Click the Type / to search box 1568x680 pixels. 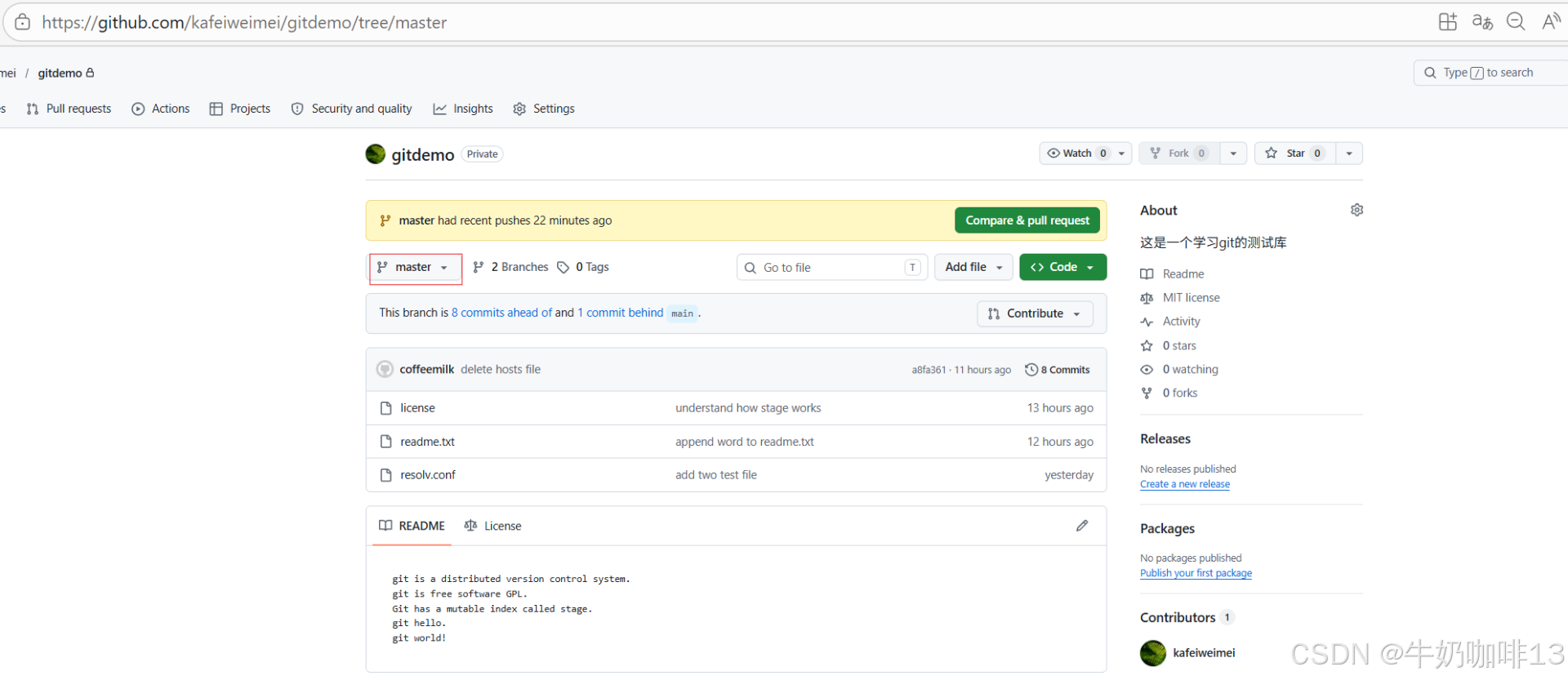coord(1490,73)
